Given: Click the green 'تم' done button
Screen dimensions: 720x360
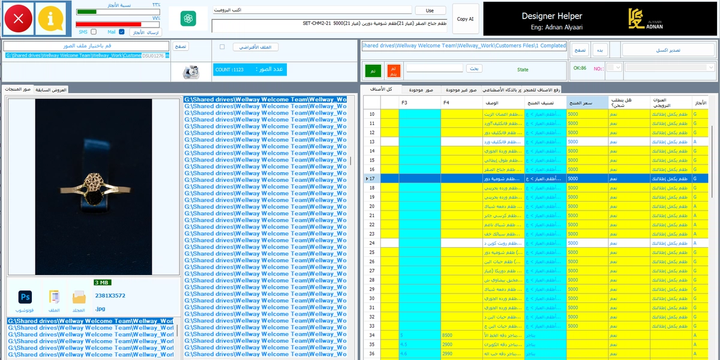Looking at the screenshot, I should pyautogui.click(x=373, y=71).
